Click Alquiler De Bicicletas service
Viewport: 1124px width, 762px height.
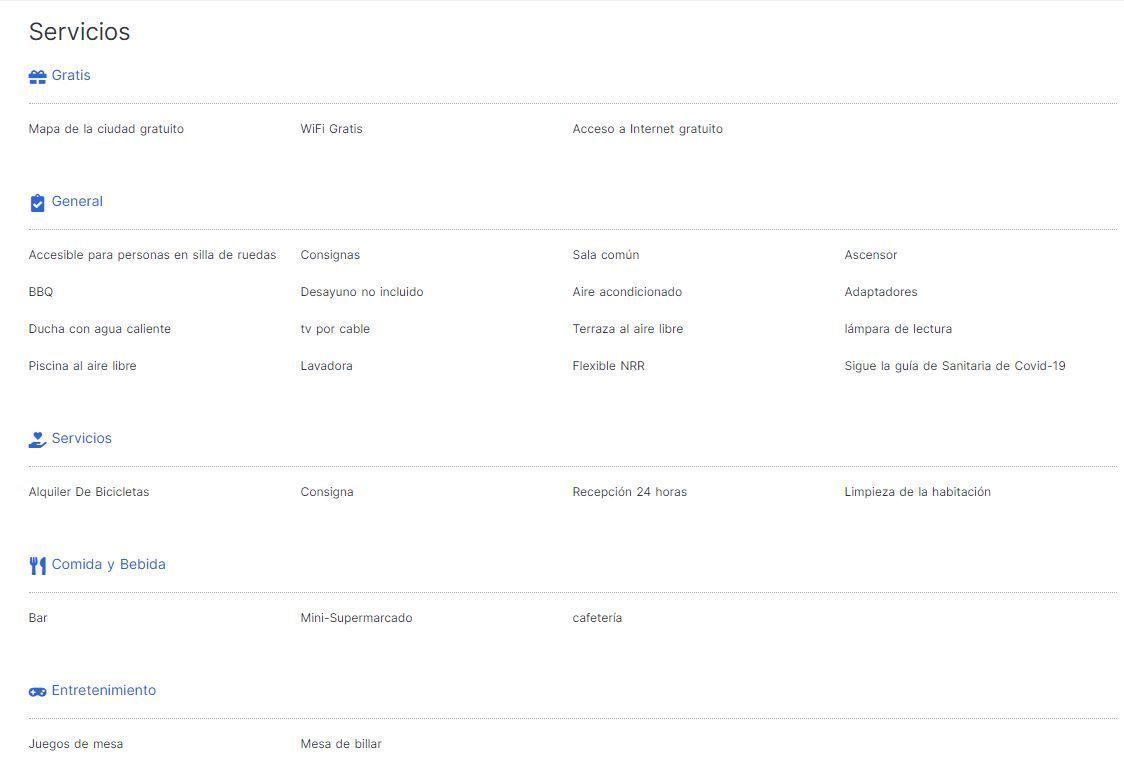pos(89,492)
